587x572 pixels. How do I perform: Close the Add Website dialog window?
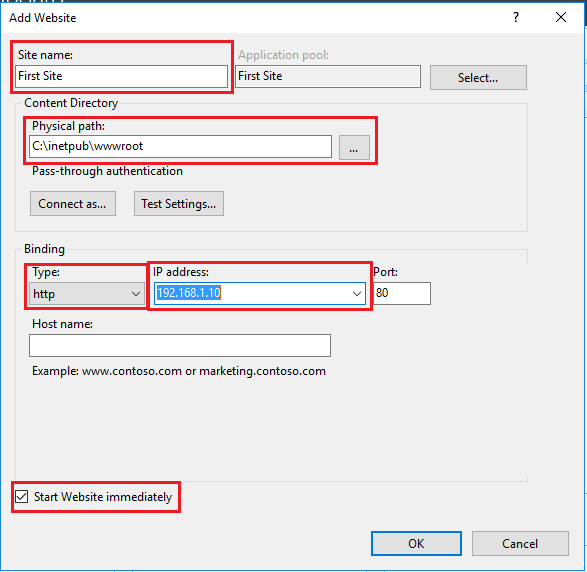(x=561, y=17)
